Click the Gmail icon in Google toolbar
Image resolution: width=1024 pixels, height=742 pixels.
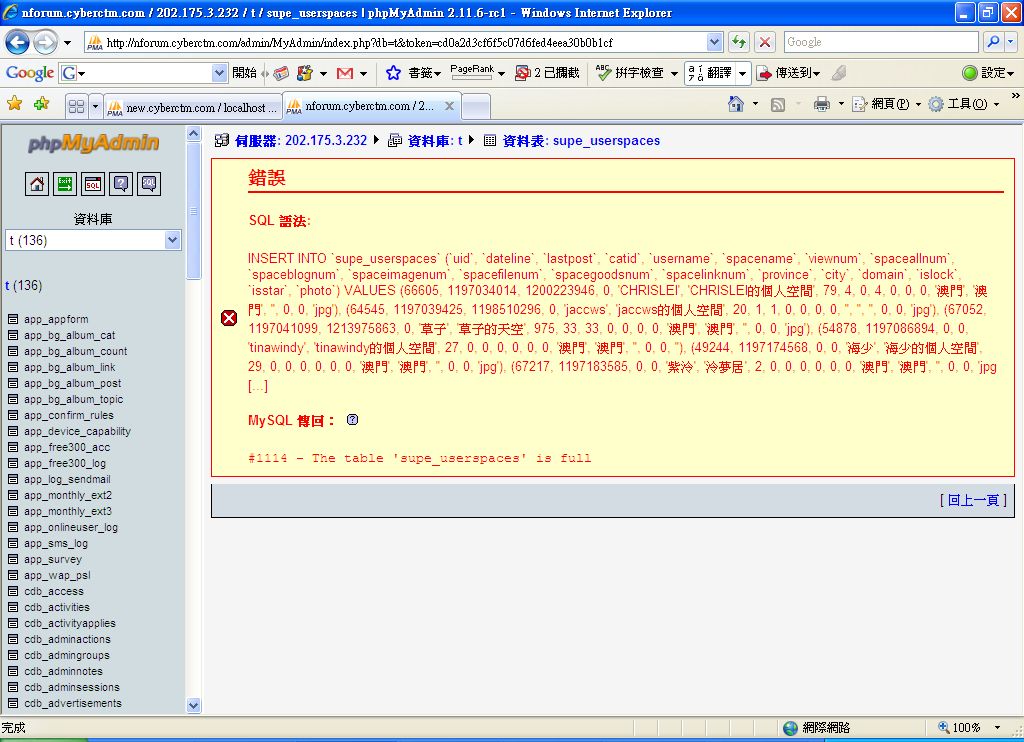pos(345,73)
